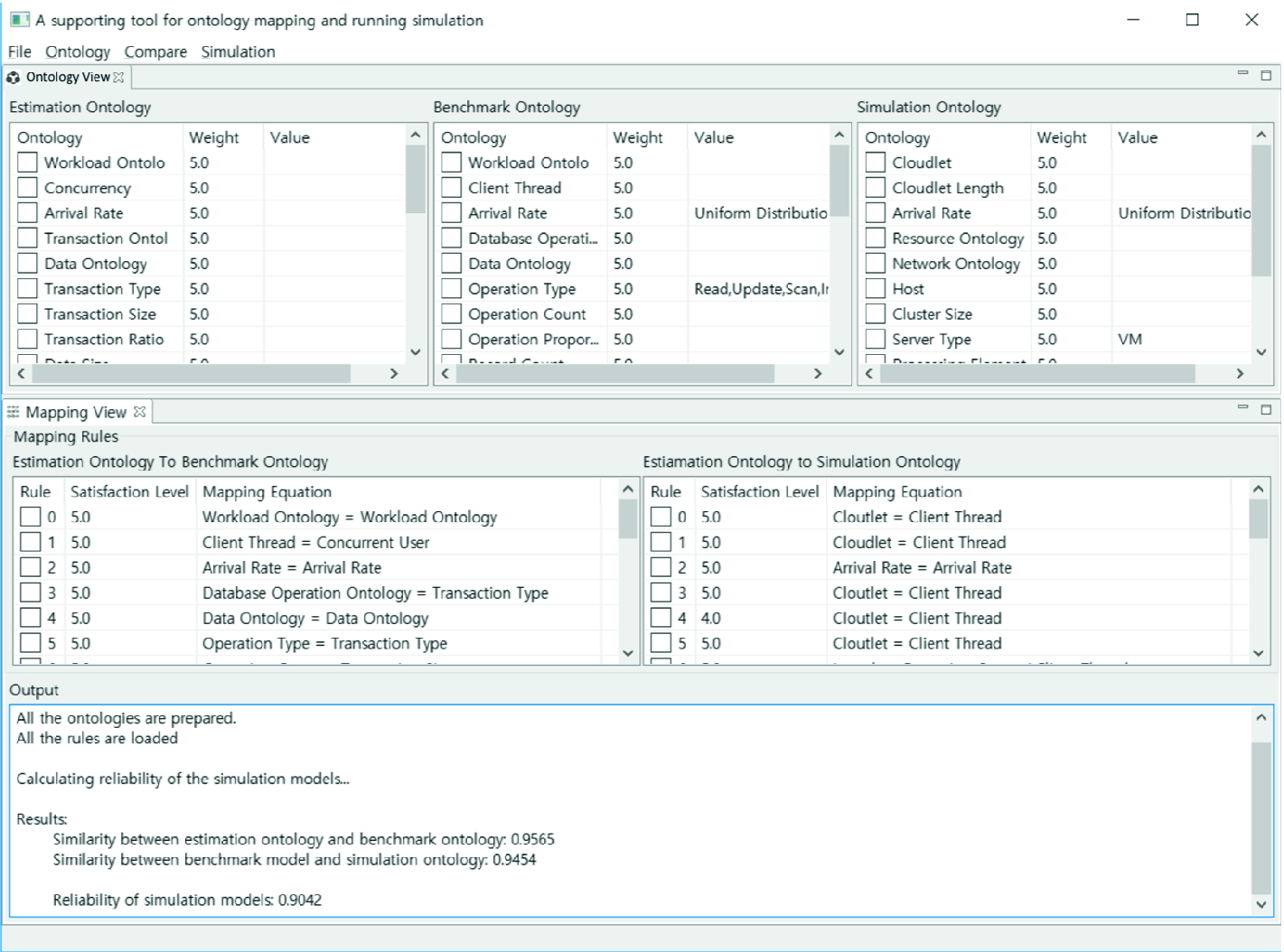
Task: Open the Ontology menu
Action: (78, 51)
